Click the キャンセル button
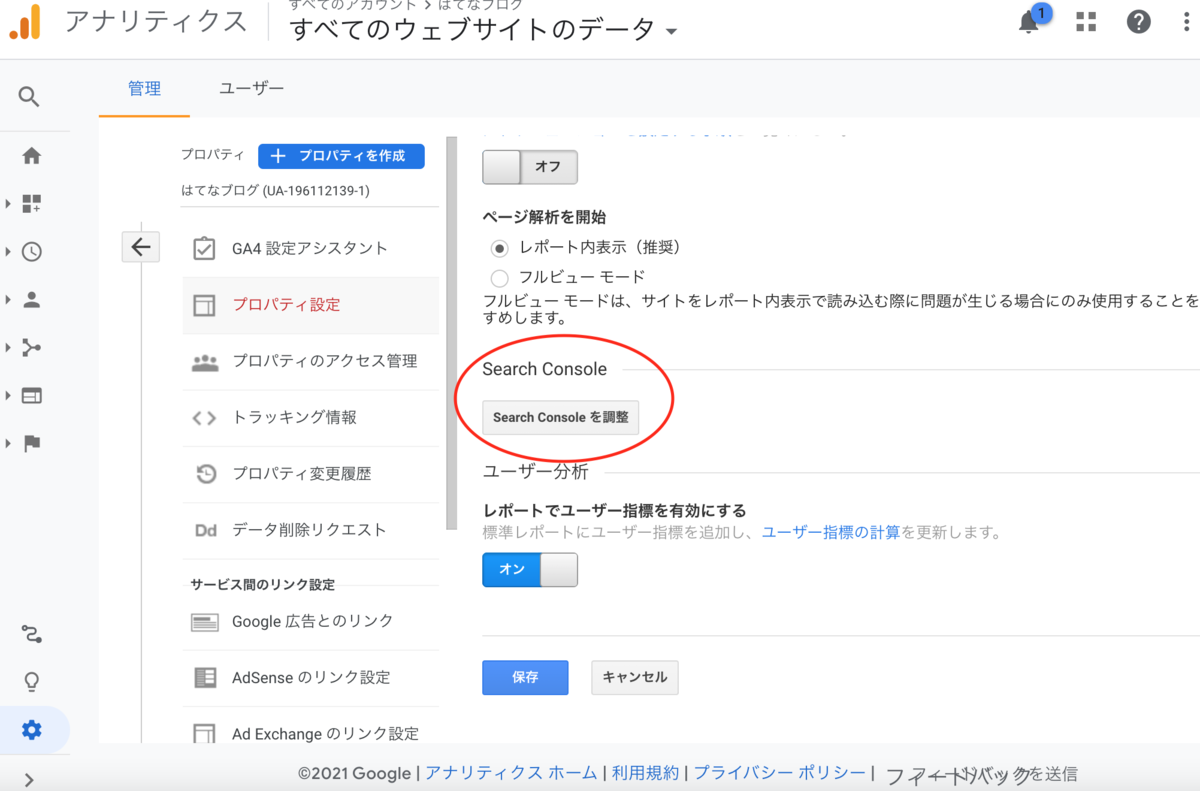 click(x=635, y=677)
